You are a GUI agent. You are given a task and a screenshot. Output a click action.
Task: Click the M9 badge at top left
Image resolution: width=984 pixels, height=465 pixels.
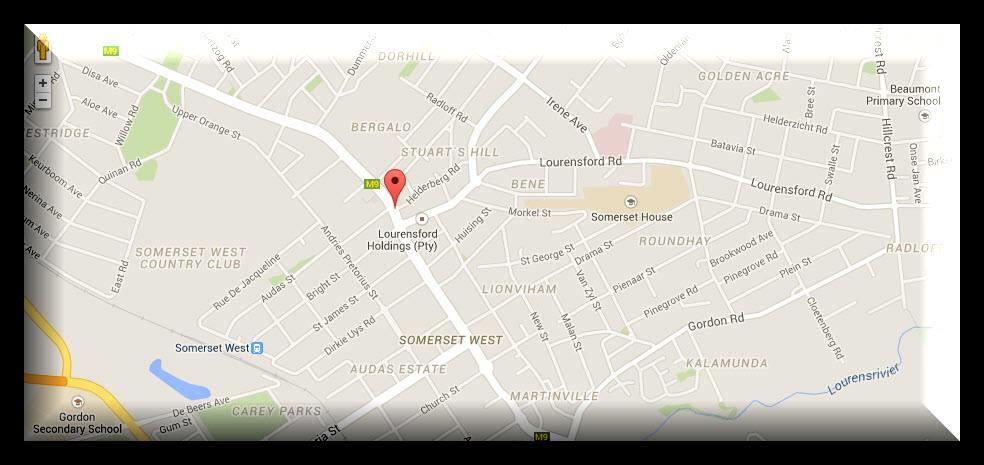coord(110,51)
